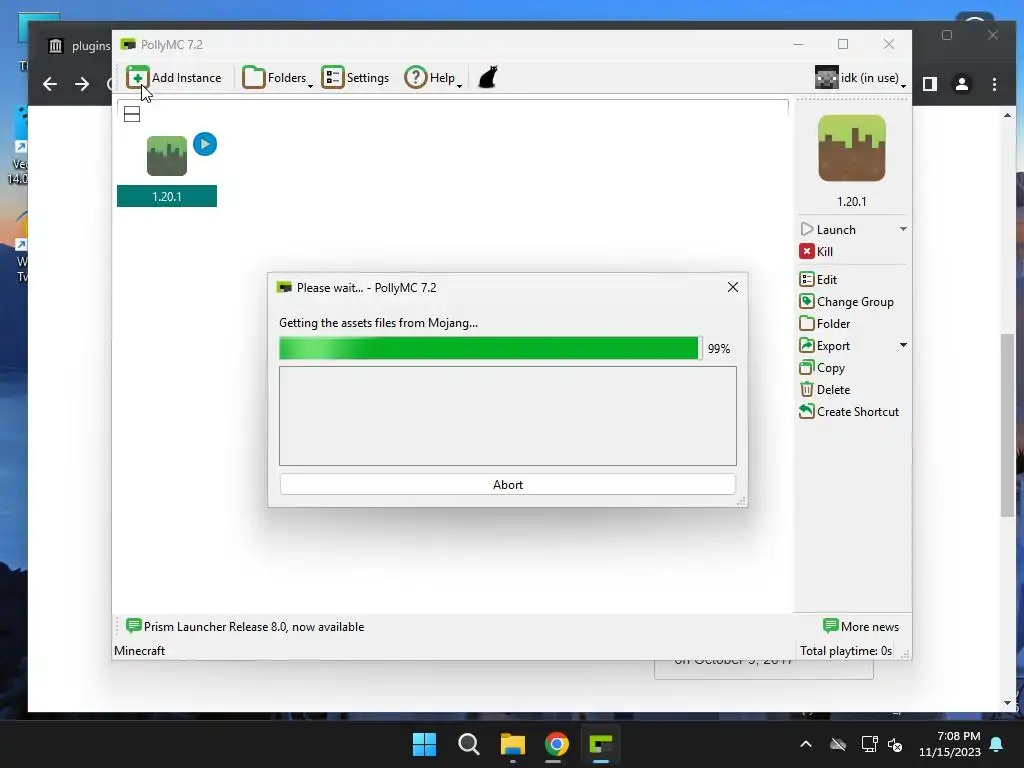Open the Prism Launcher Release 8.0 news link
1024x768 pixels.
(245, 627)
